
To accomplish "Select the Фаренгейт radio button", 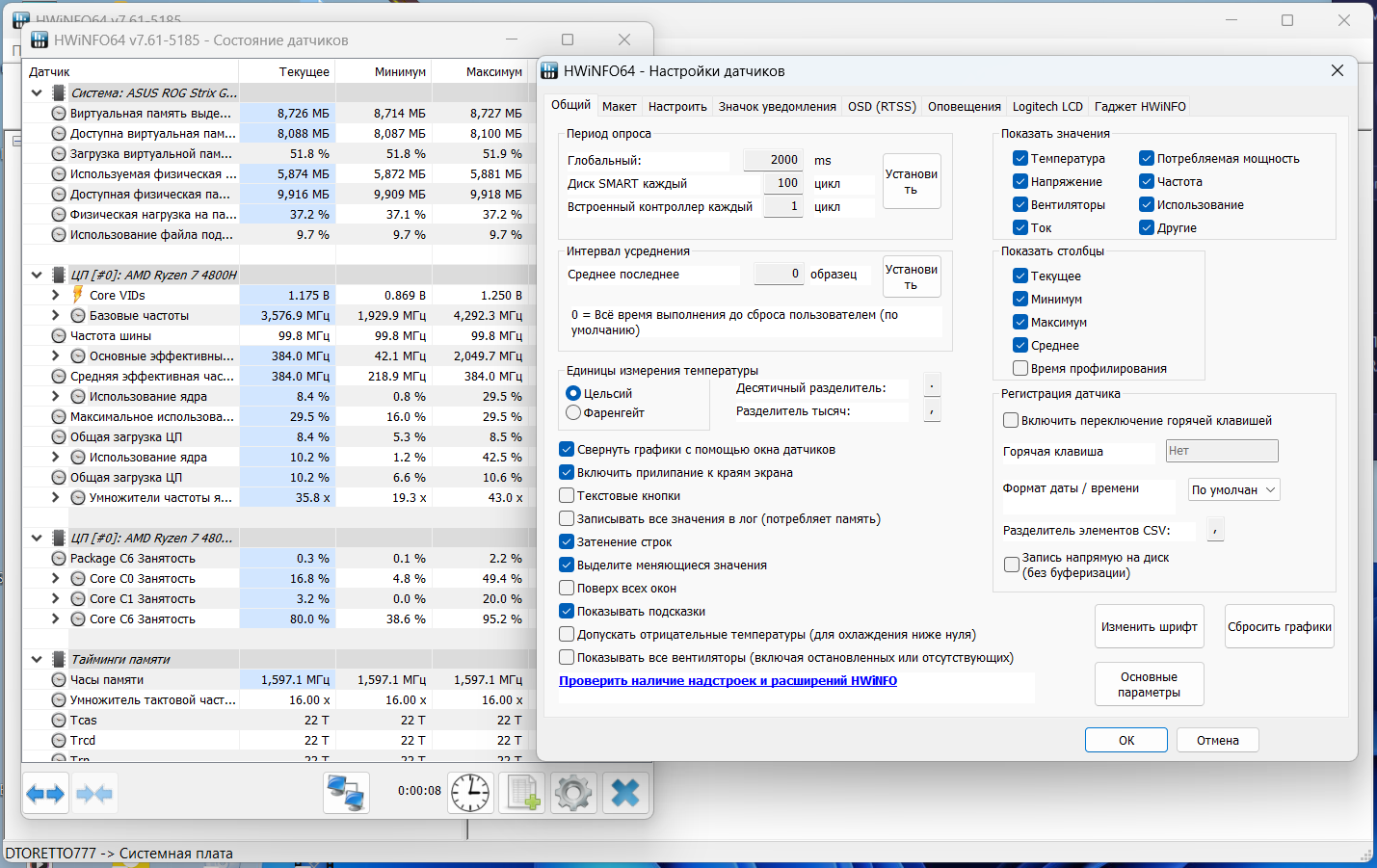I will tap(573, 412).
